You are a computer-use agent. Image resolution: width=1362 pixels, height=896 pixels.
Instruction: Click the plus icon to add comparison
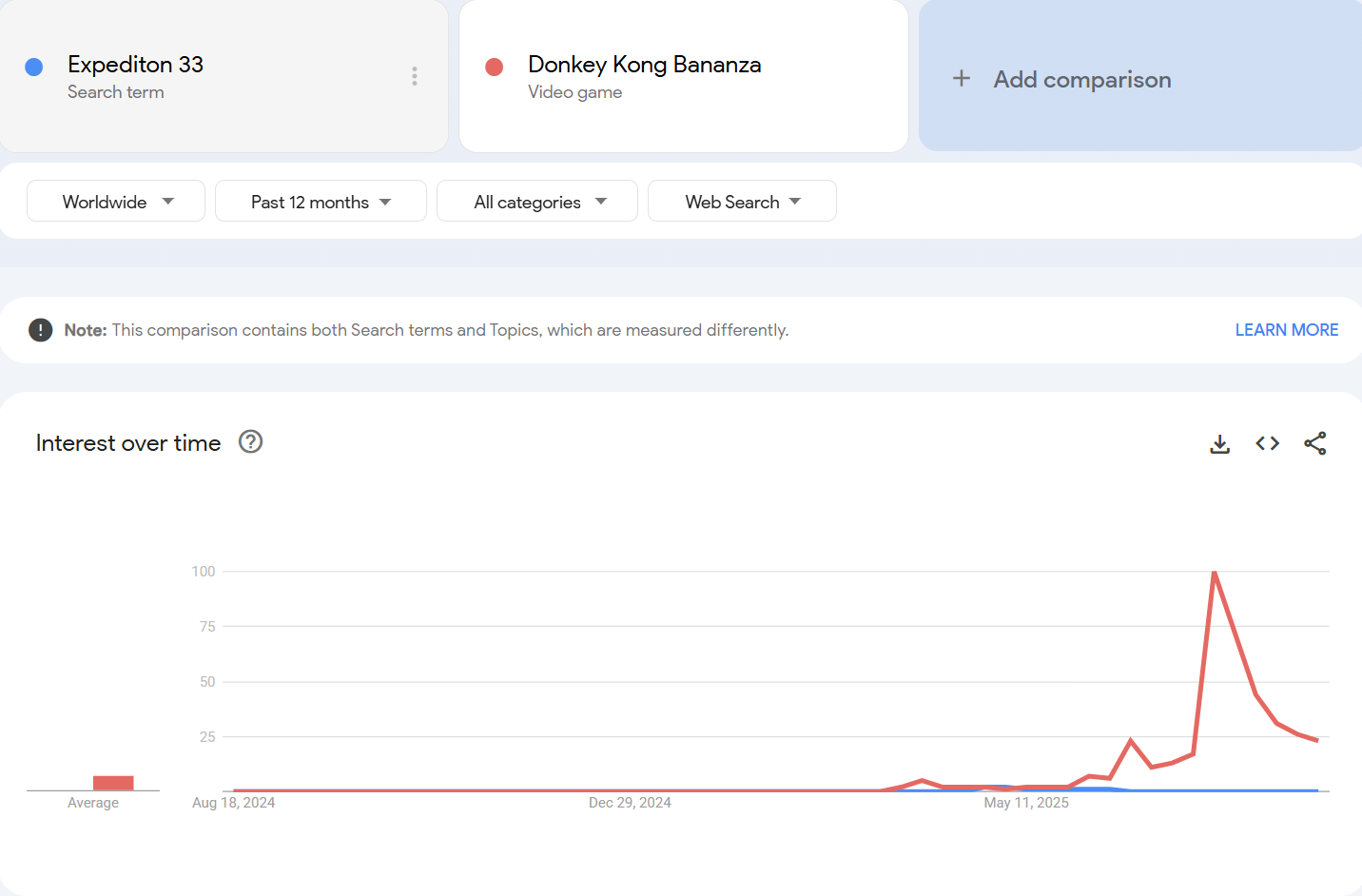click(962, 79)
